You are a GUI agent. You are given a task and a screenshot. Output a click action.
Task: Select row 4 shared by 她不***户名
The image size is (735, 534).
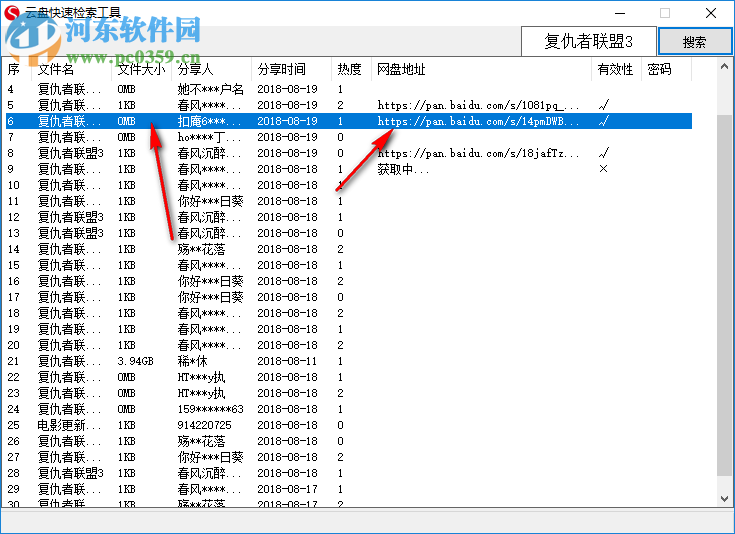[349, 89]
